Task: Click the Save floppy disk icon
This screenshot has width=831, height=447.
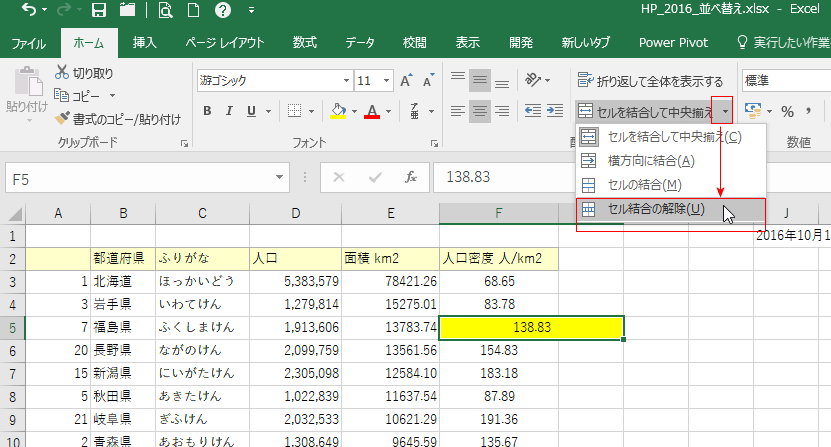Action: pyautogui.click(x=99, y=11)
